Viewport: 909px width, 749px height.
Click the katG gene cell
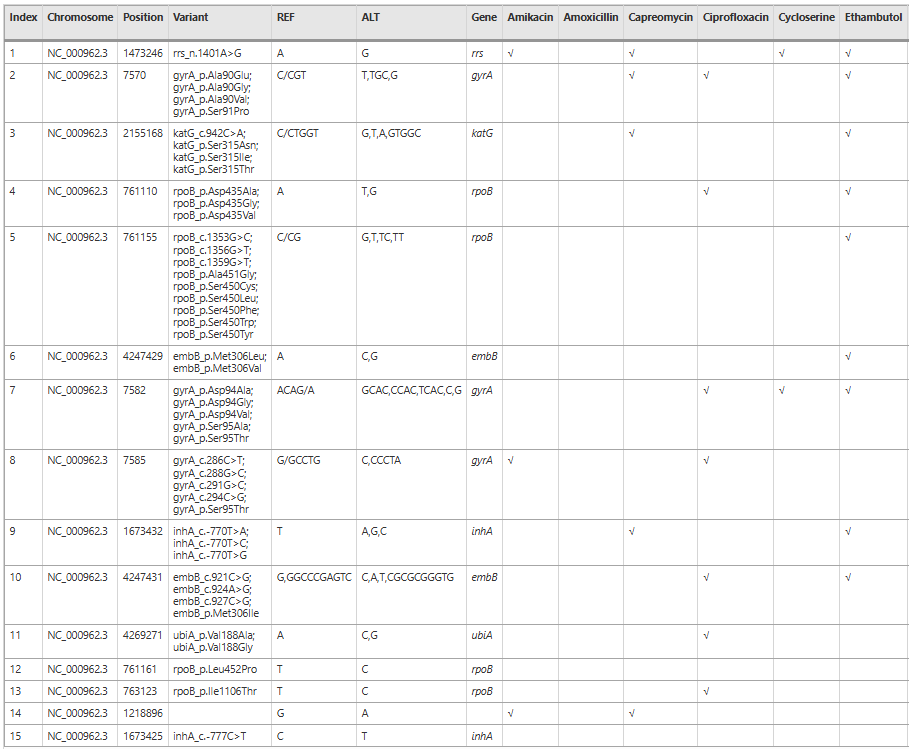pyautogui.click(x=482, y=133)
